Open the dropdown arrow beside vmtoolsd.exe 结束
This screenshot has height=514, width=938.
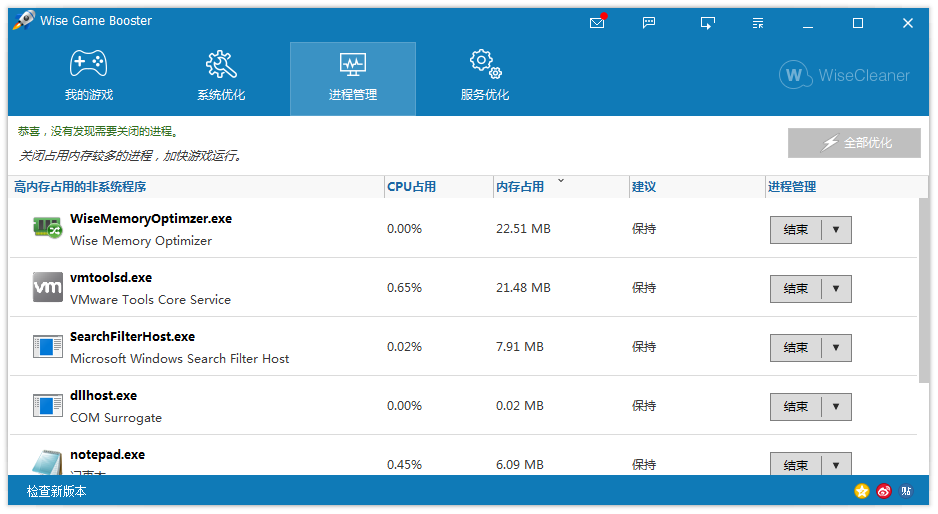(836, 289)
